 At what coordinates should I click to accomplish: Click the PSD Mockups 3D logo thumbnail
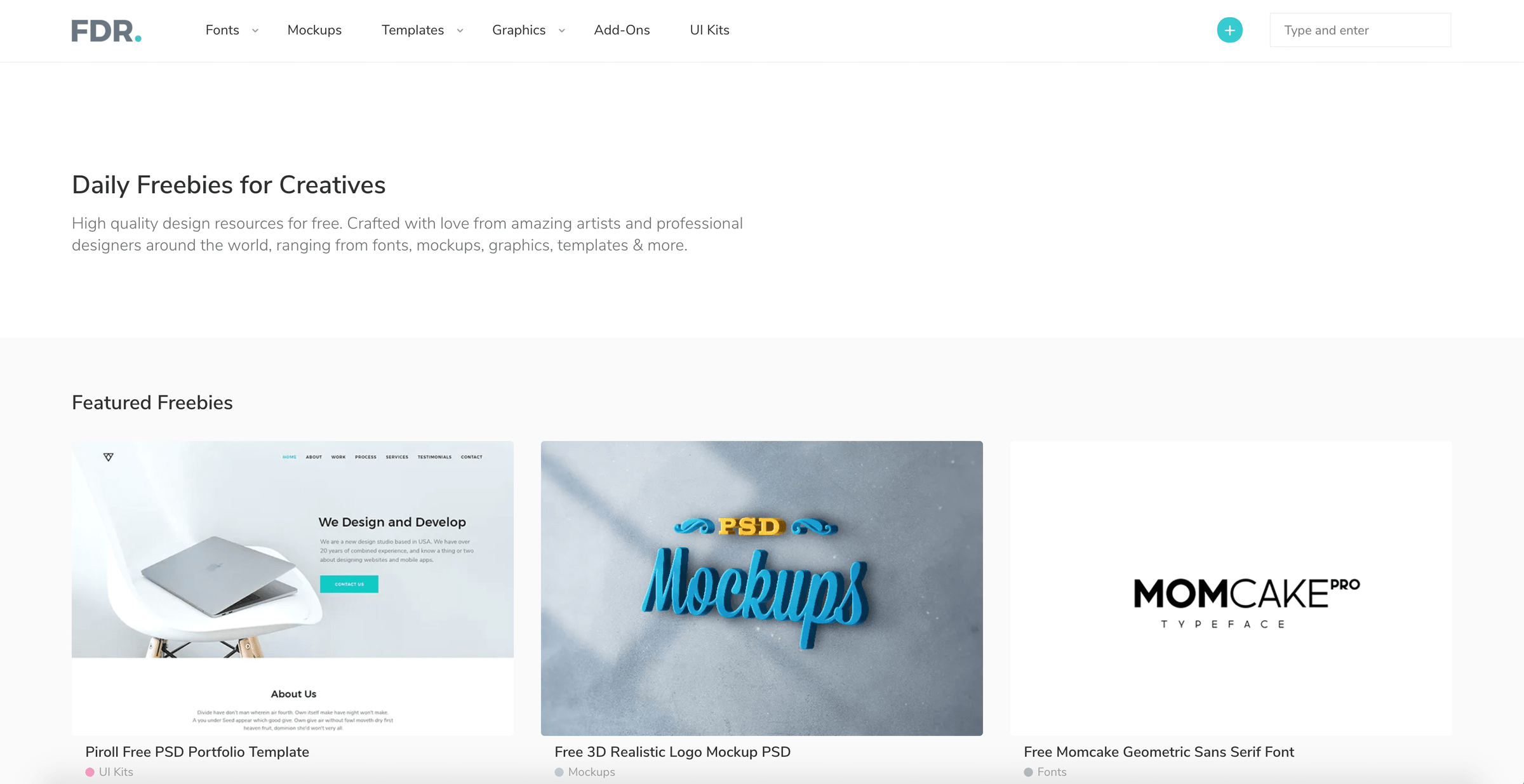tap(762, 588)
